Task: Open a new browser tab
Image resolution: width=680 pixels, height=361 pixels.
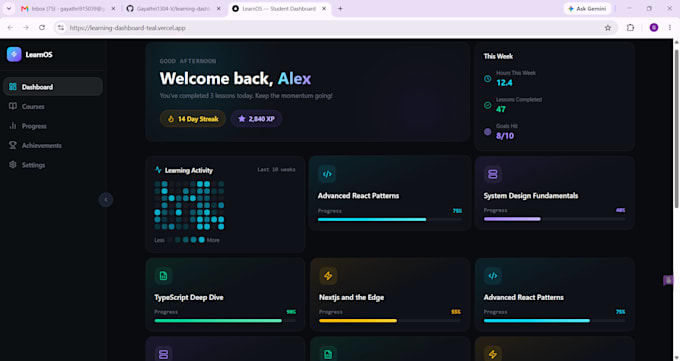Action: [340, 9]
